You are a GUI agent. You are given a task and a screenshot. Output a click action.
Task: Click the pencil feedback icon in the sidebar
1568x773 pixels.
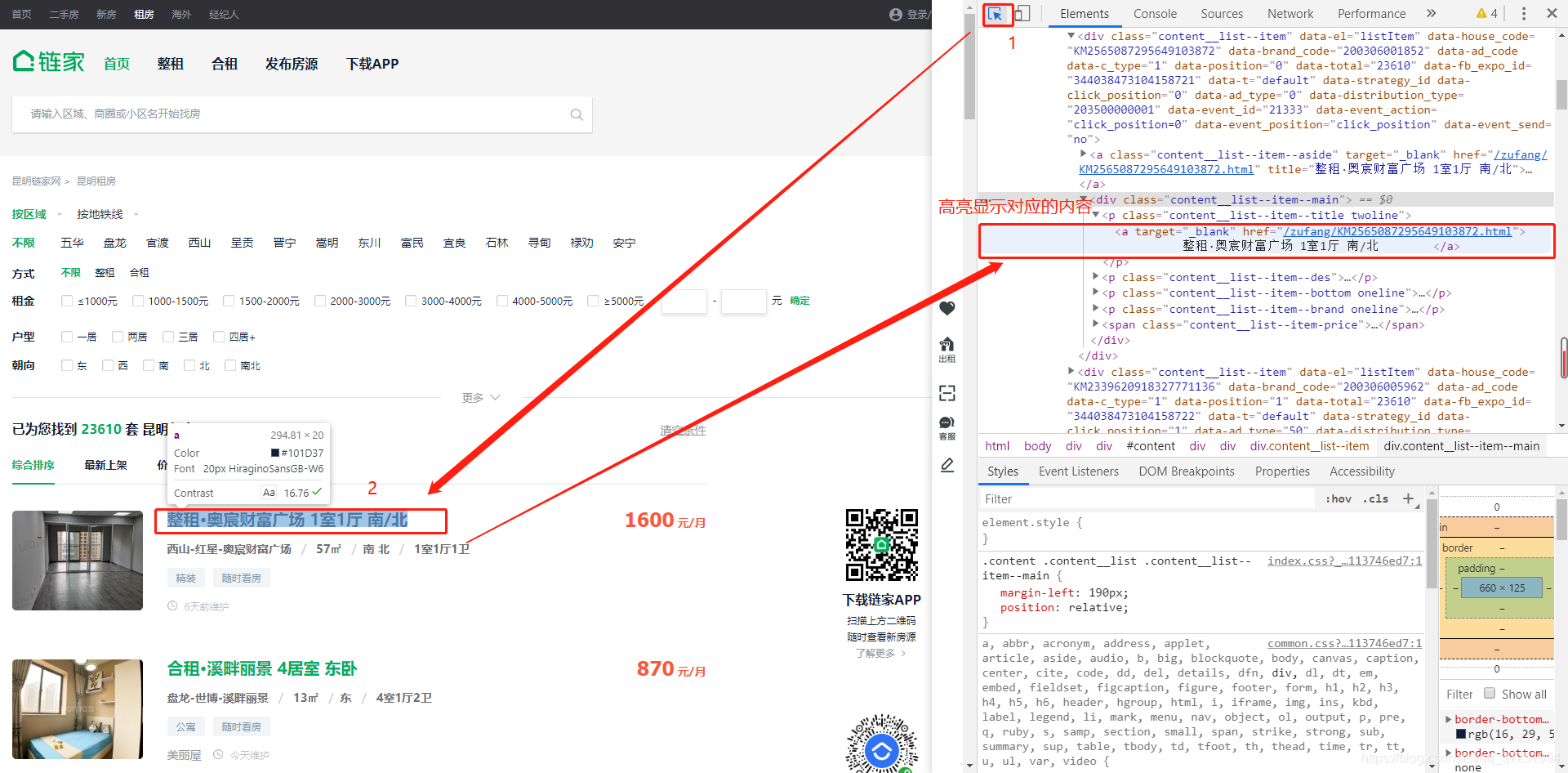pyautogui.click(x=947, y=464)
